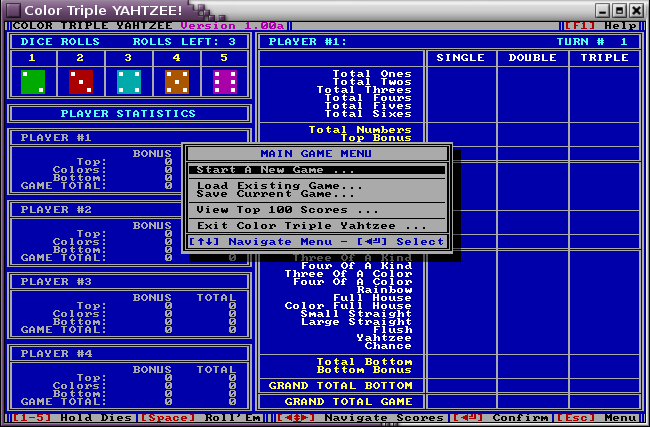This screenshot has height=427, width=650.
Task: Click the orange die showing five
Action: point(177,82)
